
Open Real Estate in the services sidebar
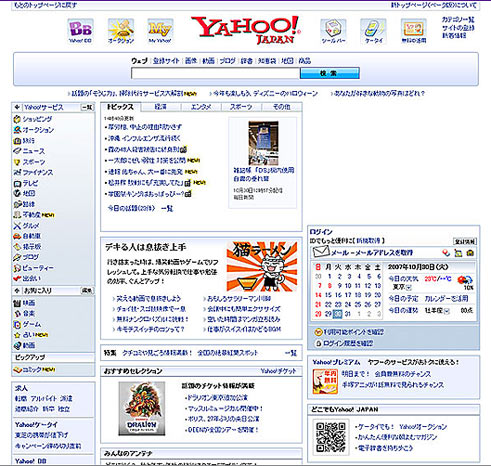32,215
